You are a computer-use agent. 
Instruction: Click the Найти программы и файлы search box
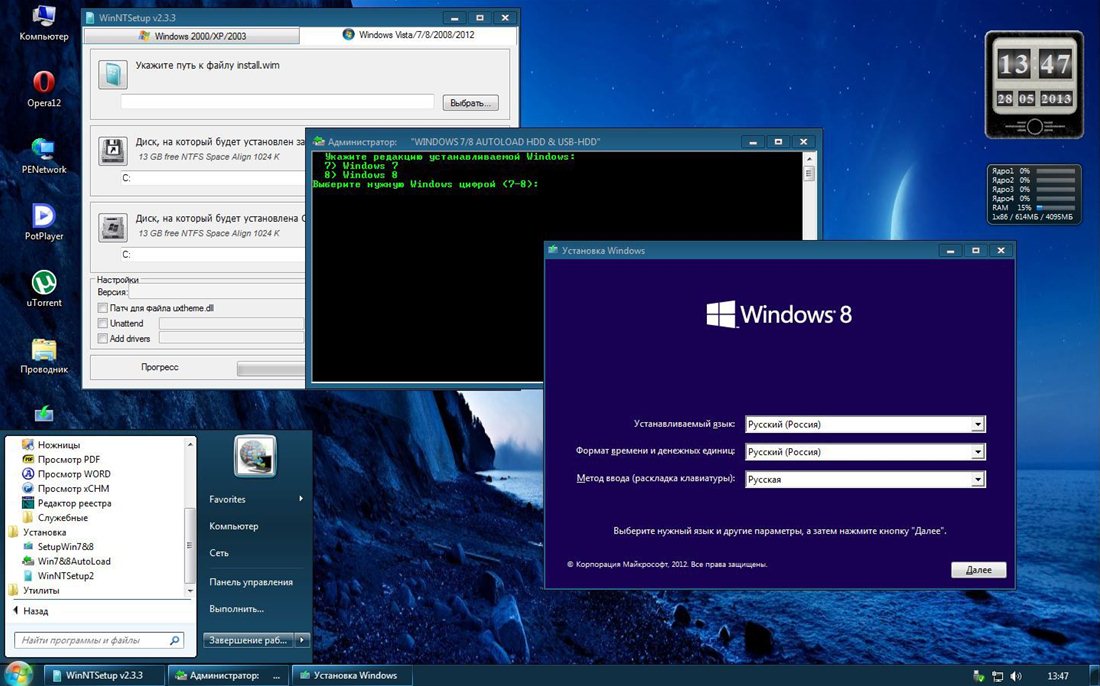(x=99, y=640)
